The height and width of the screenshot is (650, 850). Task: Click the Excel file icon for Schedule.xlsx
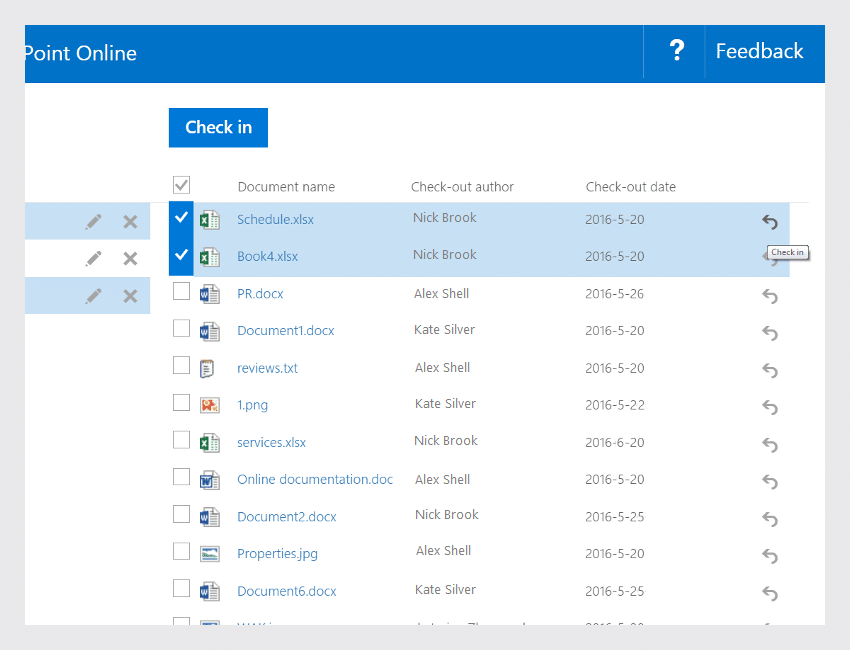[x=210, y=220]
